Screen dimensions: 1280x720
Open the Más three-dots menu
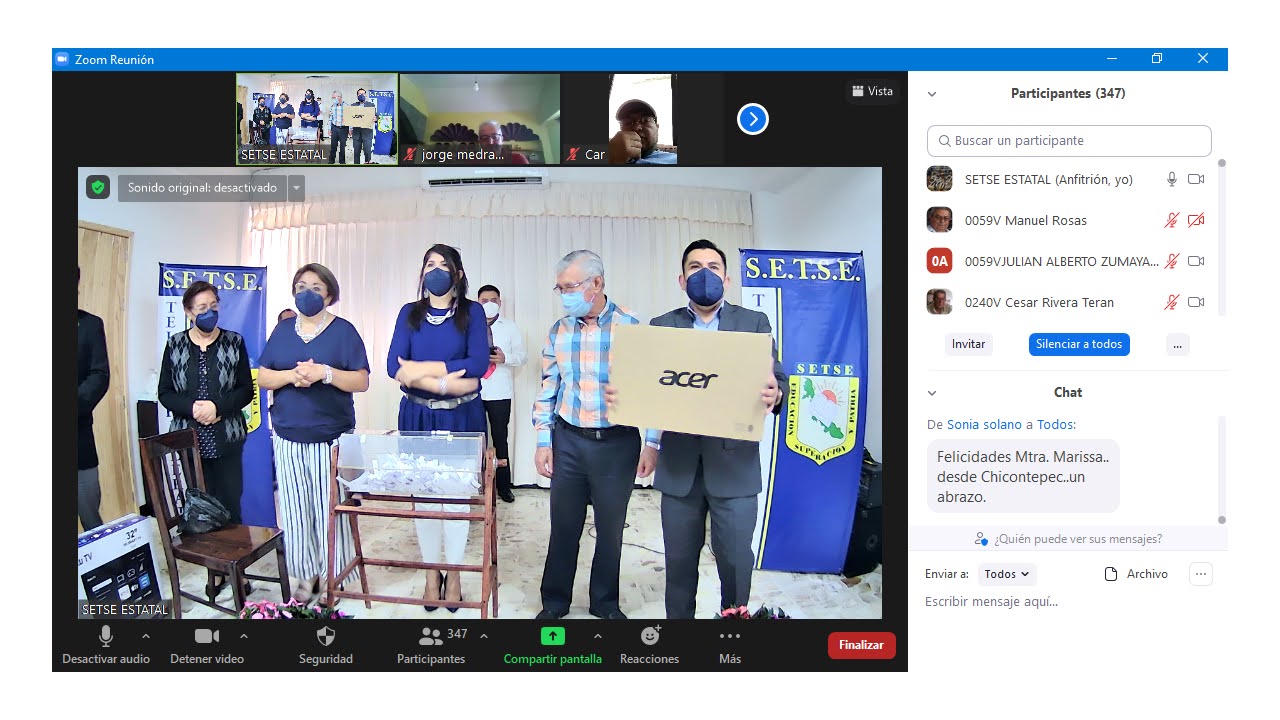pos(730,636)
